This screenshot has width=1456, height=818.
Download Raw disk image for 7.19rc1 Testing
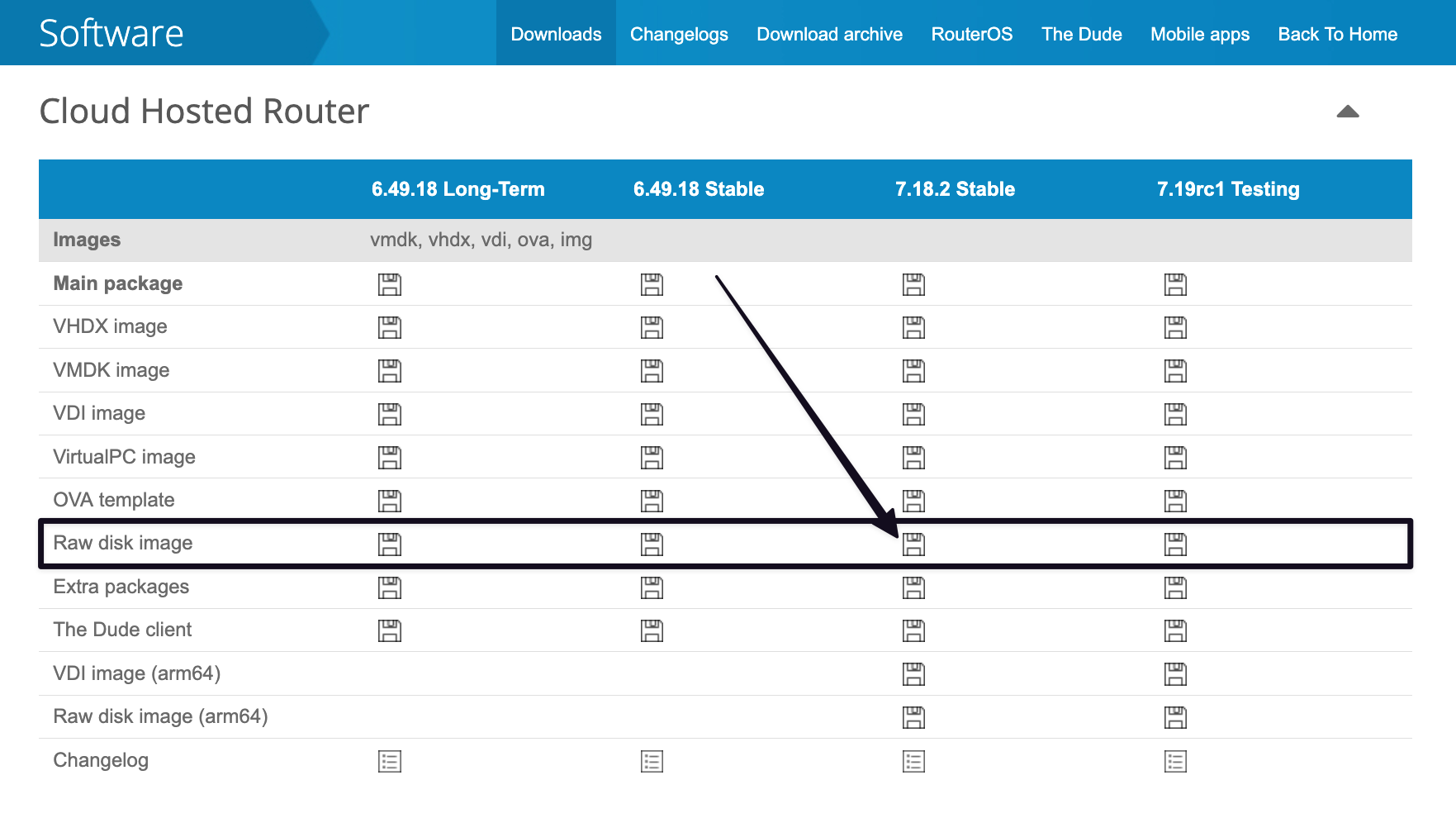click(1175, 545)
